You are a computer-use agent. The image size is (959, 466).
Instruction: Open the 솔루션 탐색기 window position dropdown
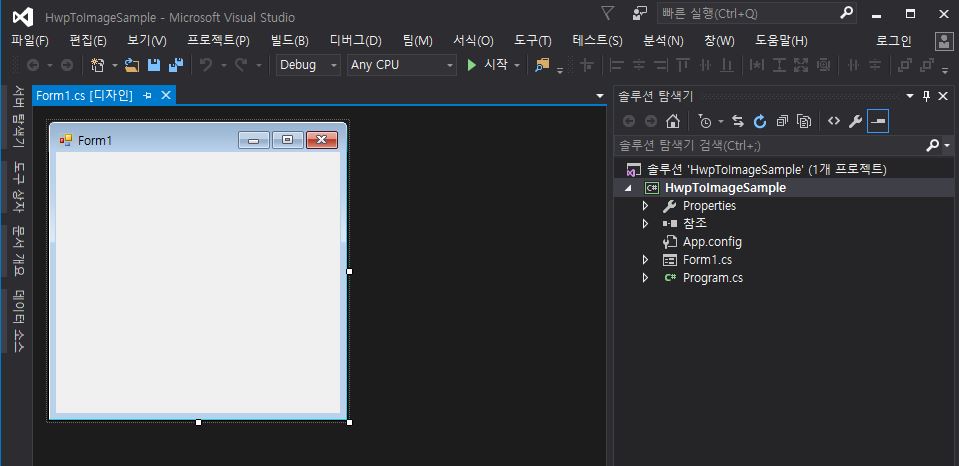pos(909,96)
